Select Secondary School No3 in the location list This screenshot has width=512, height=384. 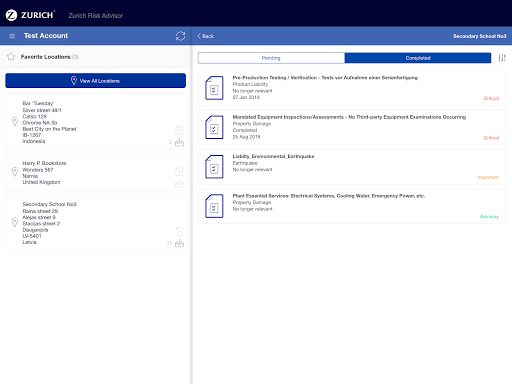coord(49,204)
